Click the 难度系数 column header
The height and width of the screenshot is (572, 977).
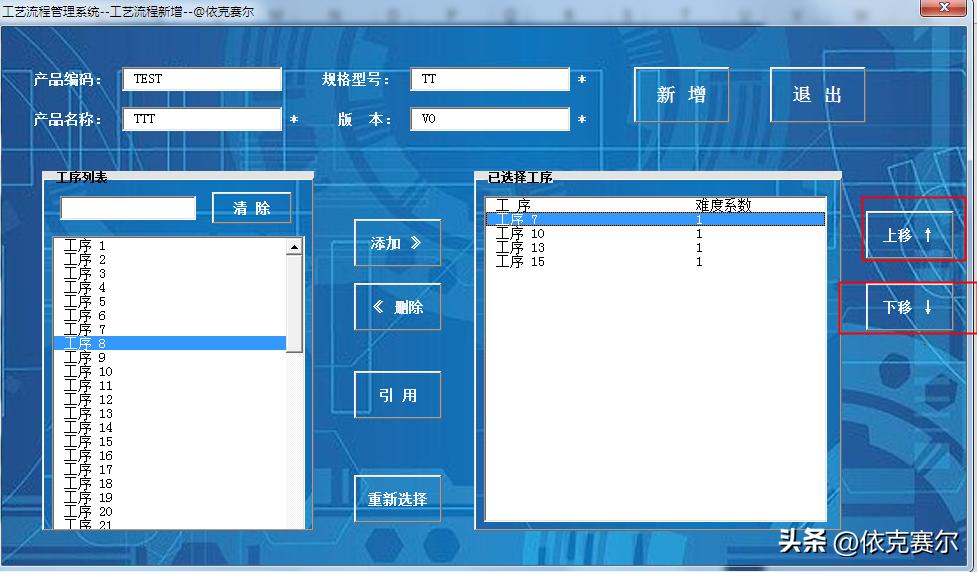(723, 205)
